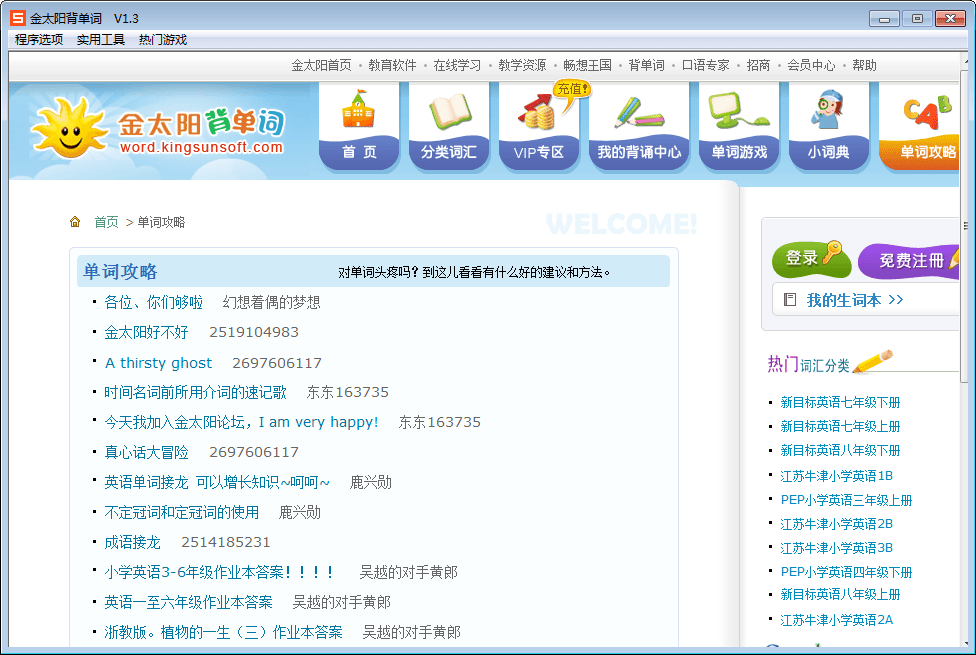Open the 'A thirsty ghost' post link
976x655 pixels.
click(x=158, y=363)
